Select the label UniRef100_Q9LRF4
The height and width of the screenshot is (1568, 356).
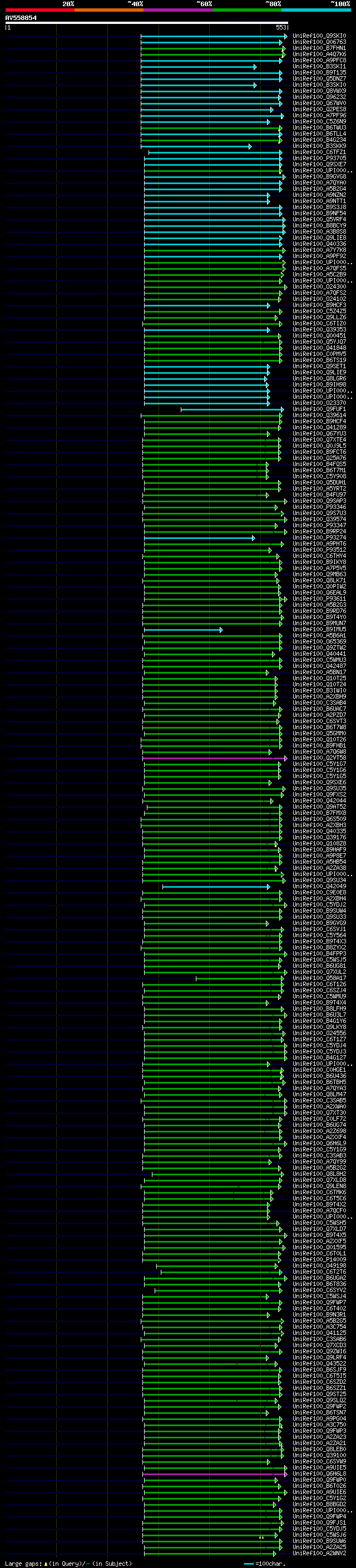pyautogui.click(x=319, y=1357)
